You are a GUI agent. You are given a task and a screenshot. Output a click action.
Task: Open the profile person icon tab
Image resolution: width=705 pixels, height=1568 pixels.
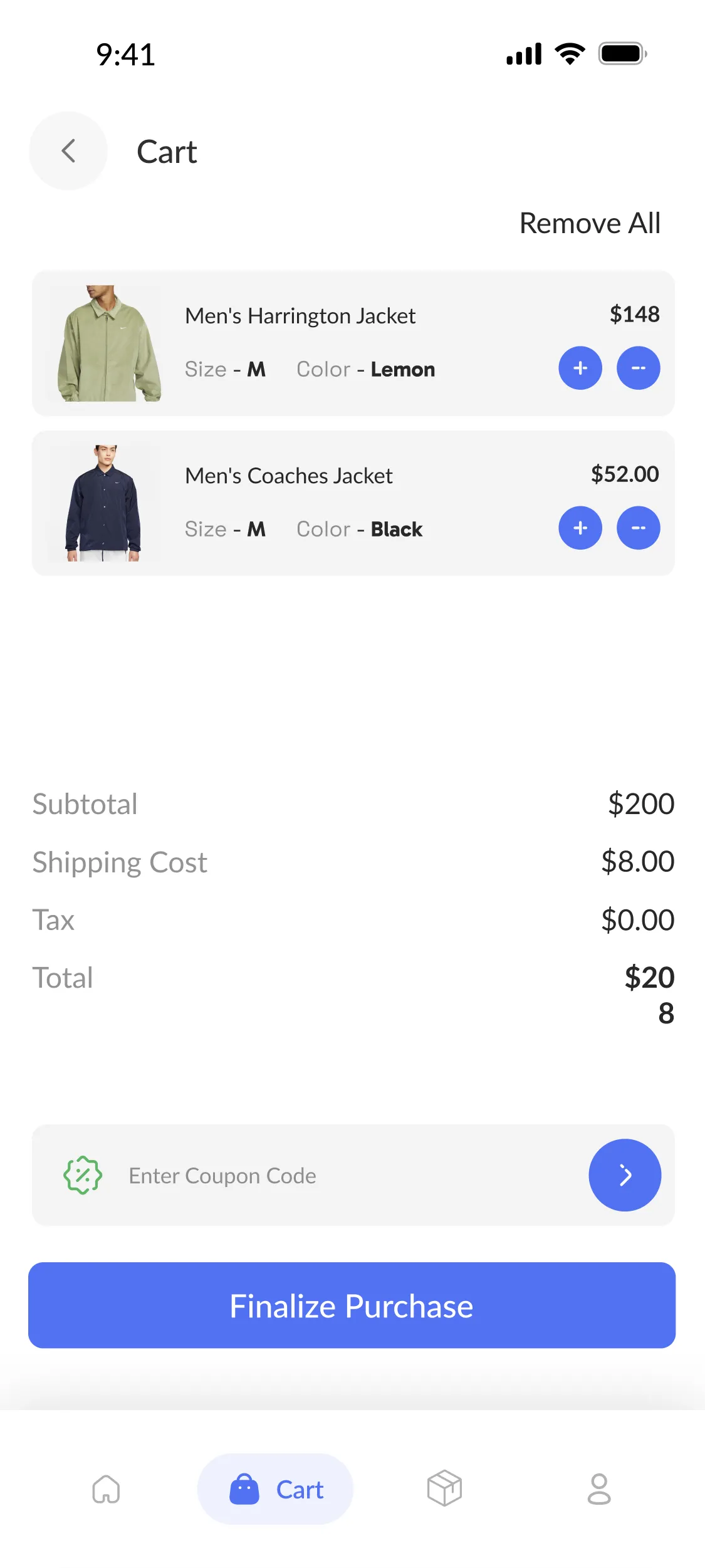(599, 1489)
